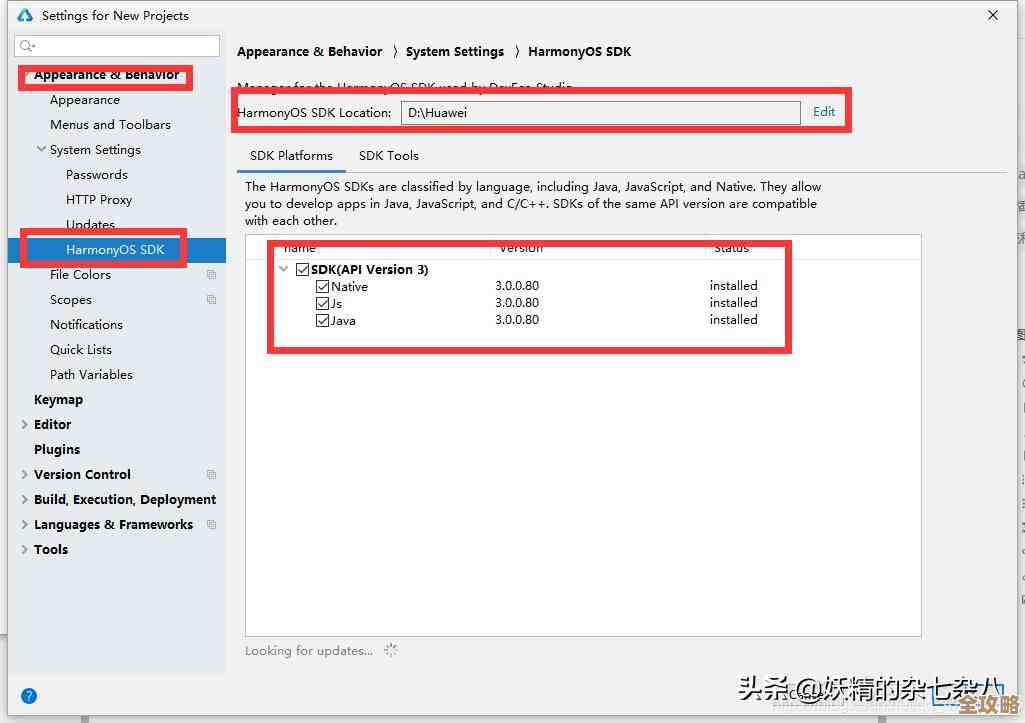Select Menus and Toolbars in the sidebar
The width and height of the screenshot is (1025, 723).
[110, 125]
